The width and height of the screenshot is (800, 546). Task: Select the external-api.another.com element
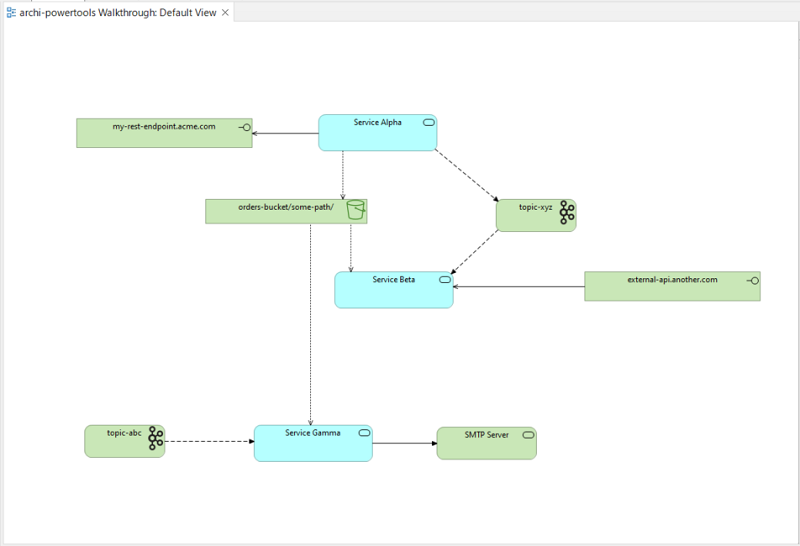[x=672, y=286]
